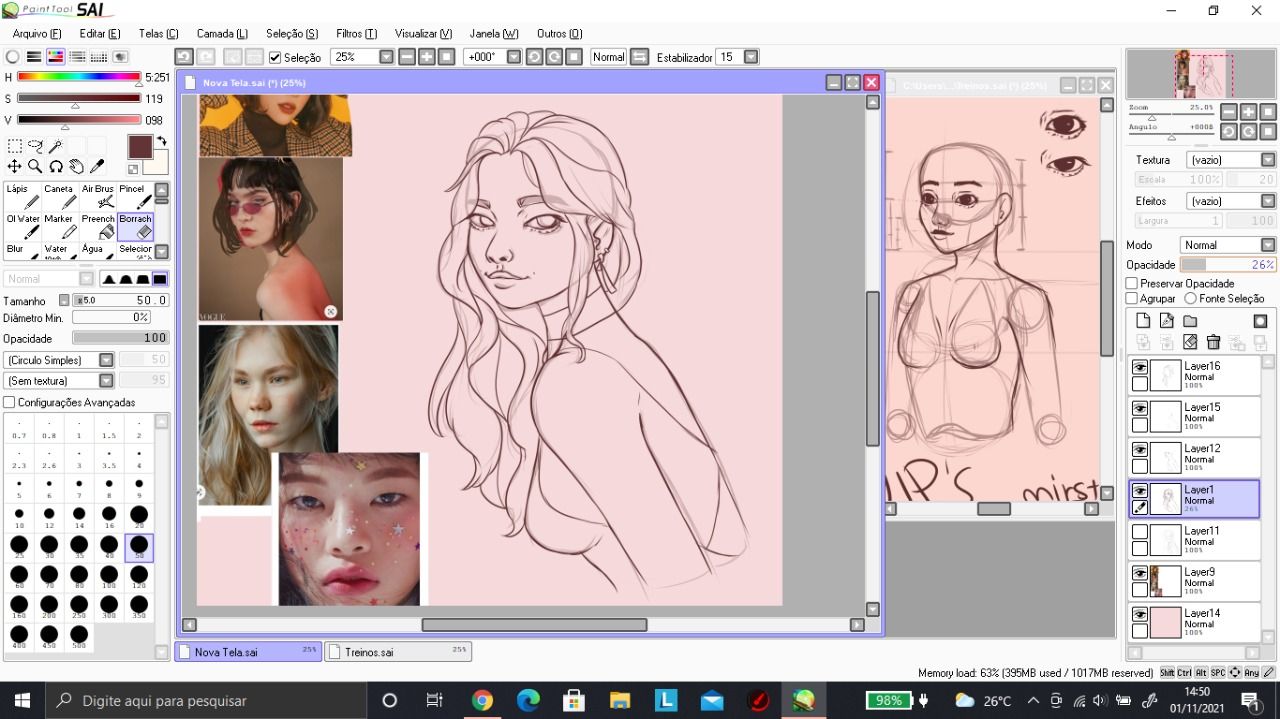Click the undo button in toolbar
The height and width of the screenshot is (719, 1280).
click(183, 57)
